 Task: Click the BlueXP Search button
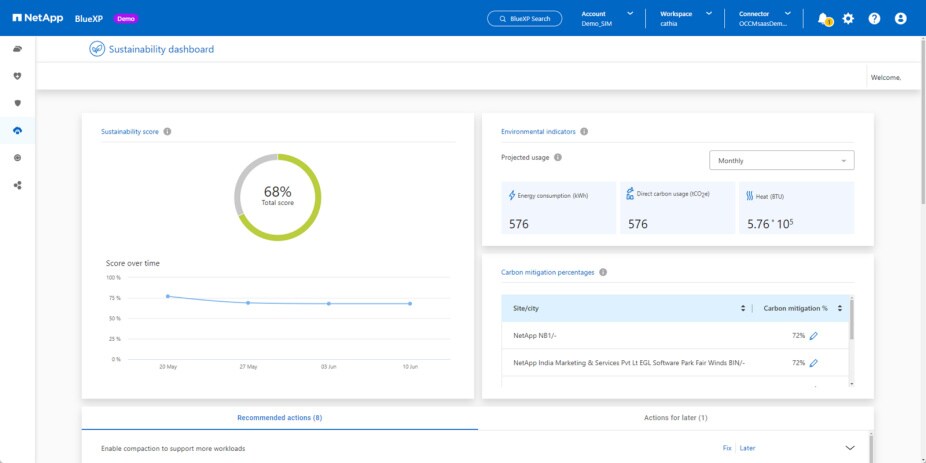(524, 18)
